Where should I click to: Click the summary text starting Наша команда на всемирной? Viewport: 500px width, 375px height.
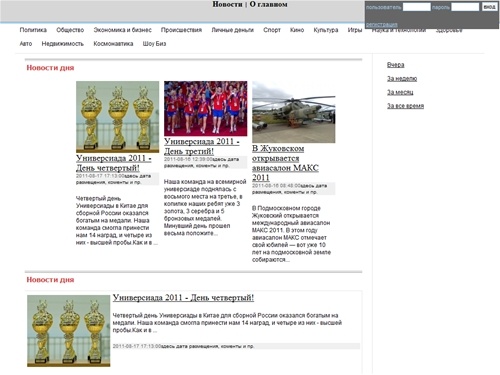point(205,207)
